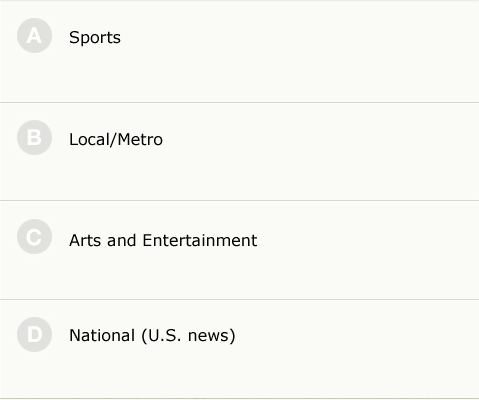This screenshot has height=400, width=479.
Task: Choose the Sports answer text
Action: click(95, 37)
